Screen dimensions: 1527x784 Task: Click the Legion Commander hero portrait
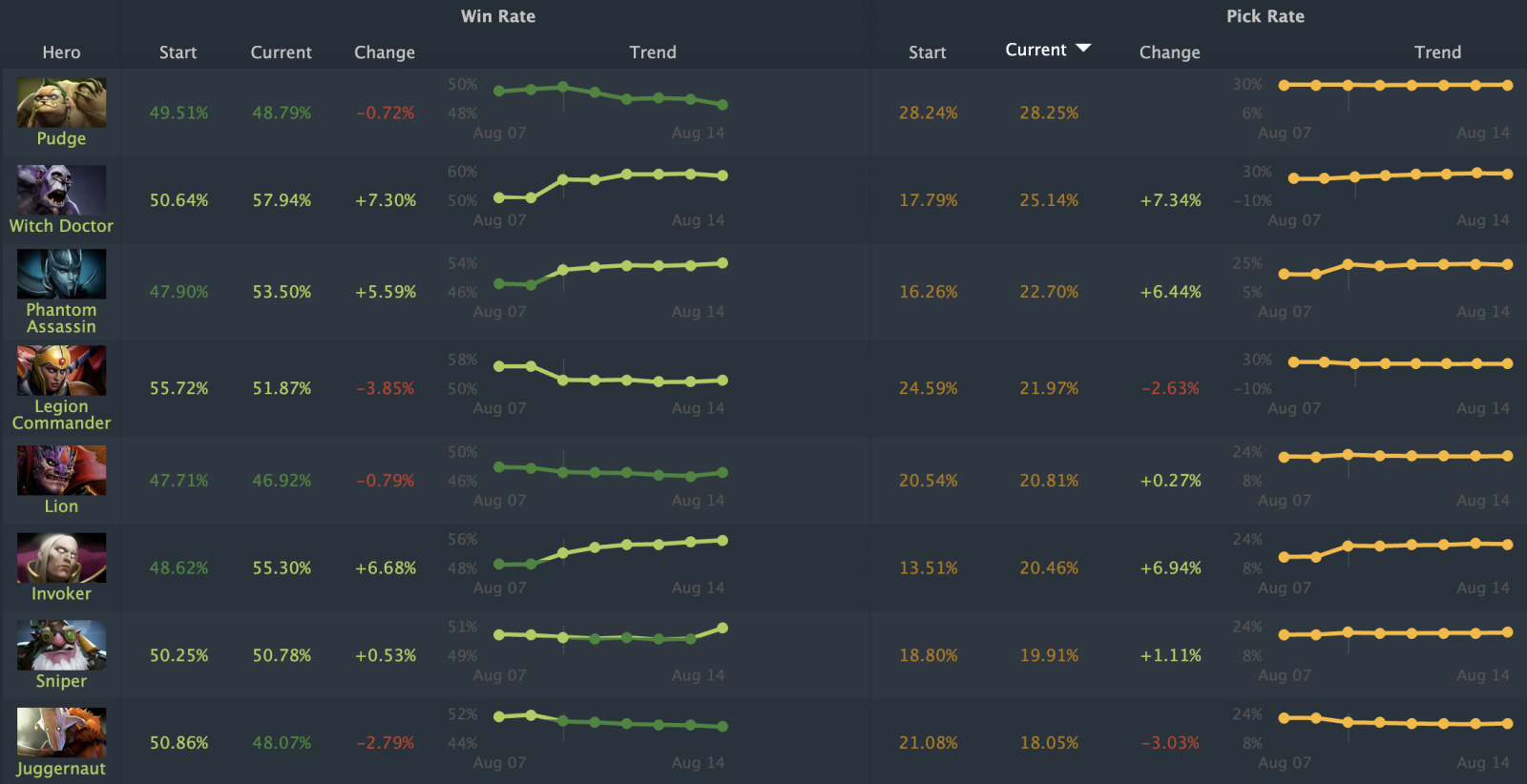pyautogui.click(x=61, y=370)
